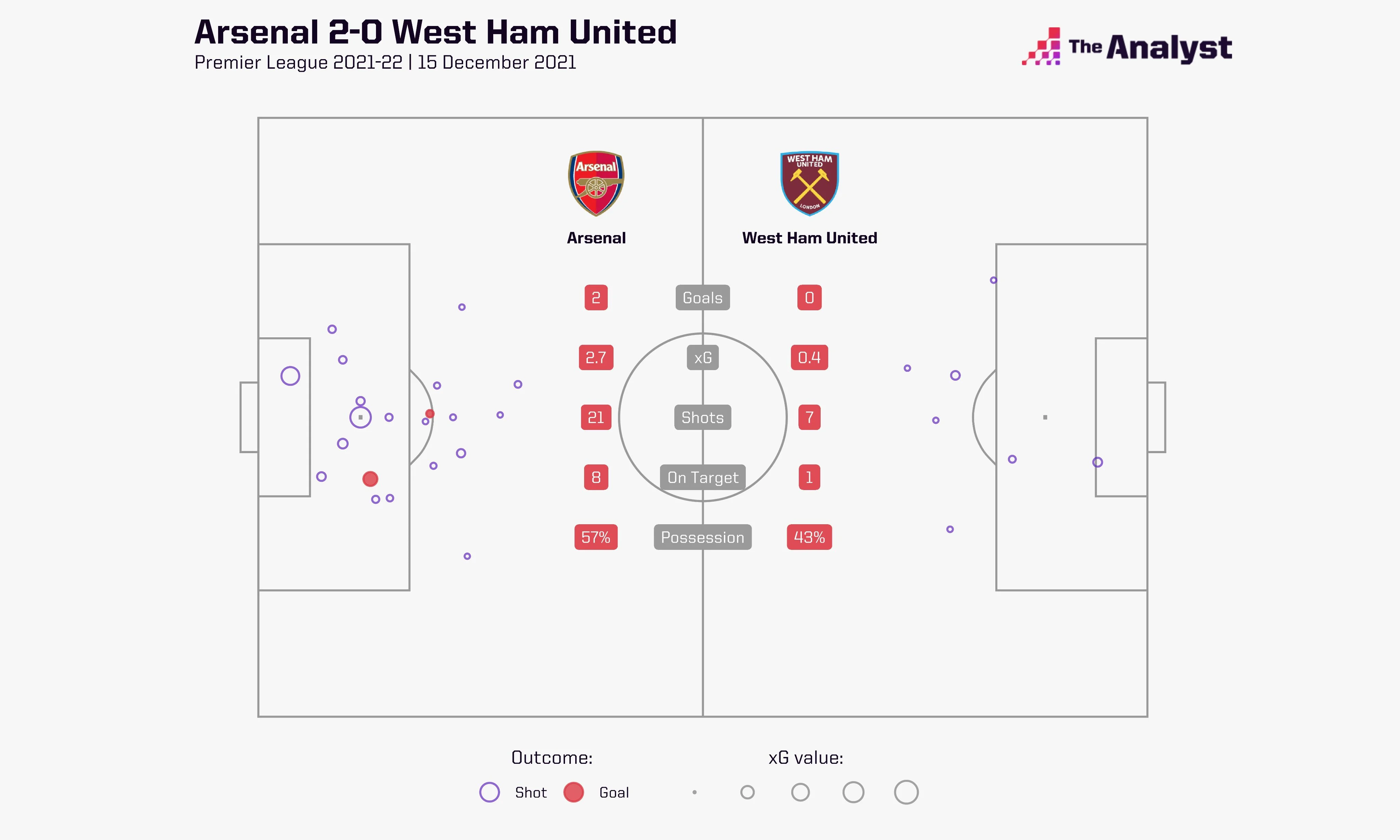The image size is (1400, 840).
Task: Click the small red goal marker near the penalty arc
Action: pyautogui.click(x=430, y=414)
